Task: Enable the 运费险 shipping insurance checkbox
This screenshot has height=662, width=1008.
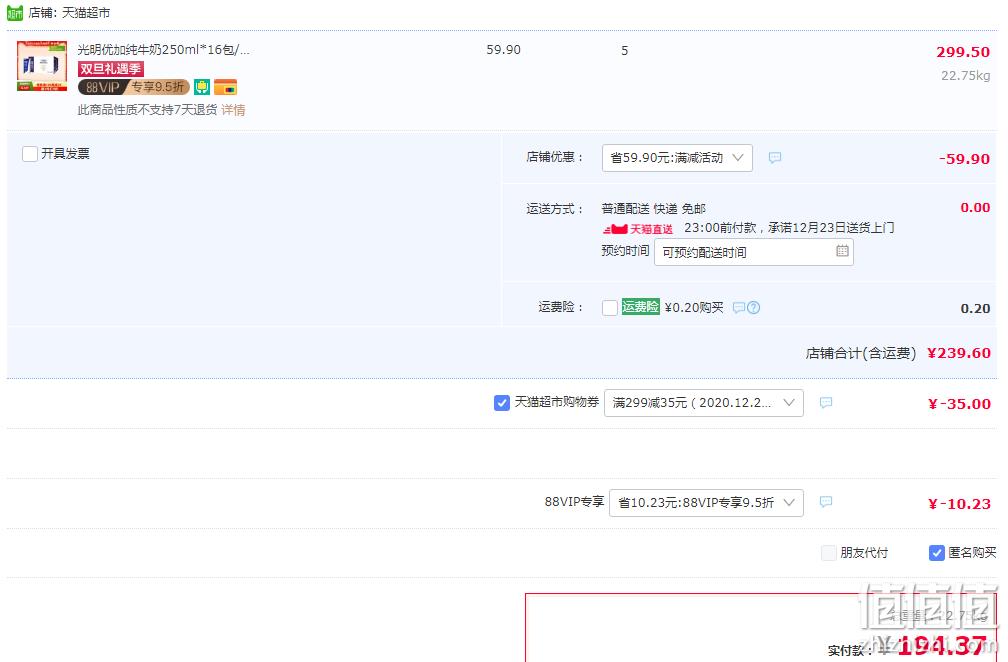Action: (x=609, y=308)
